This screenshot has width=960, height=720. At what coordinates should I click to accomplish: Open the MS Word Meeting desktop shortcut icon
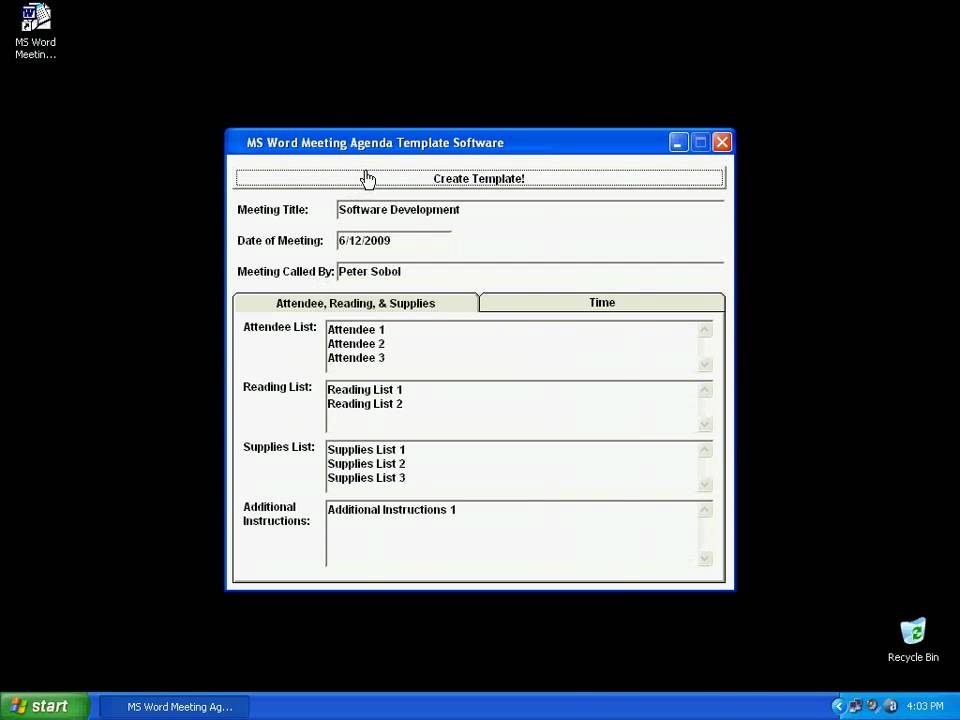(36, 31)
